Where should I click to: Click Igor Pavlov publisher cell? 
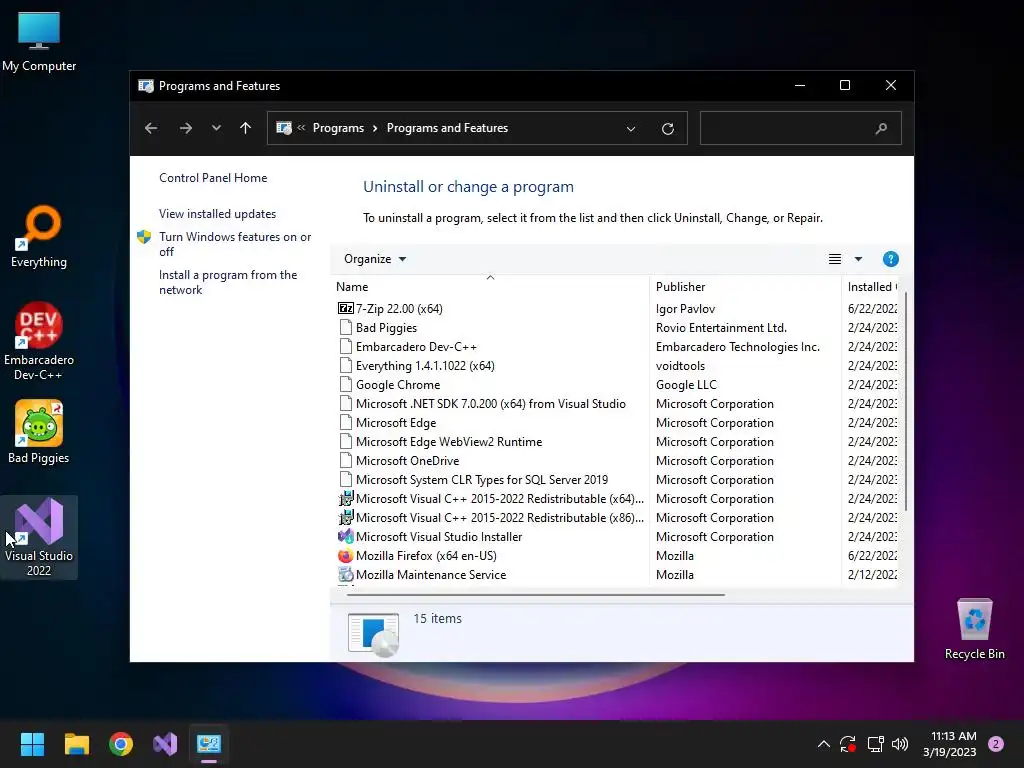coord(685,308)
